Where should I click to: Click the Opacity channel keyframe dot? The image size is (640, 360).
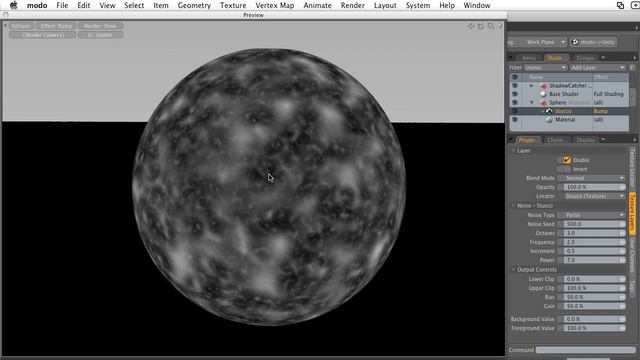click(x=560, y=187)
